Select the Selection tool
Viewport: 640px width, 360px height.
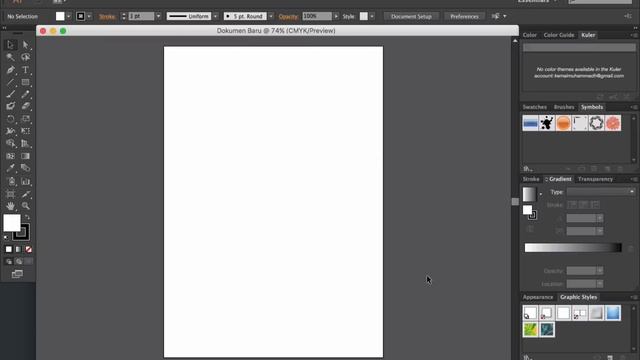click(10, 44)
